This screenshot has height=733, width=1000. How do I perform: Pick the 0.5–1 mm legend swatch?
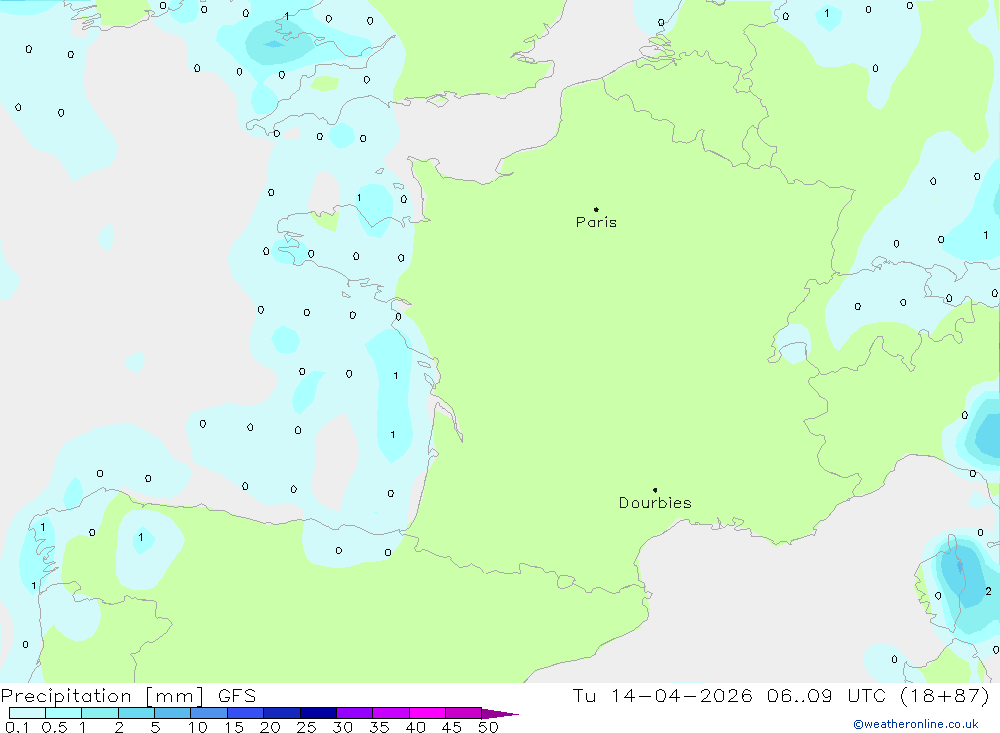[x=64, y=713]
